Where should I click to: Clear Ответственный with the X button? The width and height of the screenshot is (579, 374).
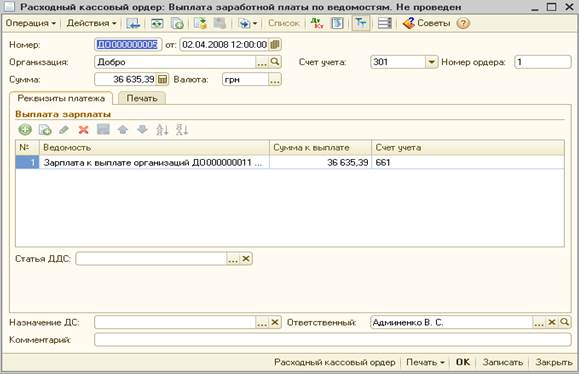click(552, 322)
